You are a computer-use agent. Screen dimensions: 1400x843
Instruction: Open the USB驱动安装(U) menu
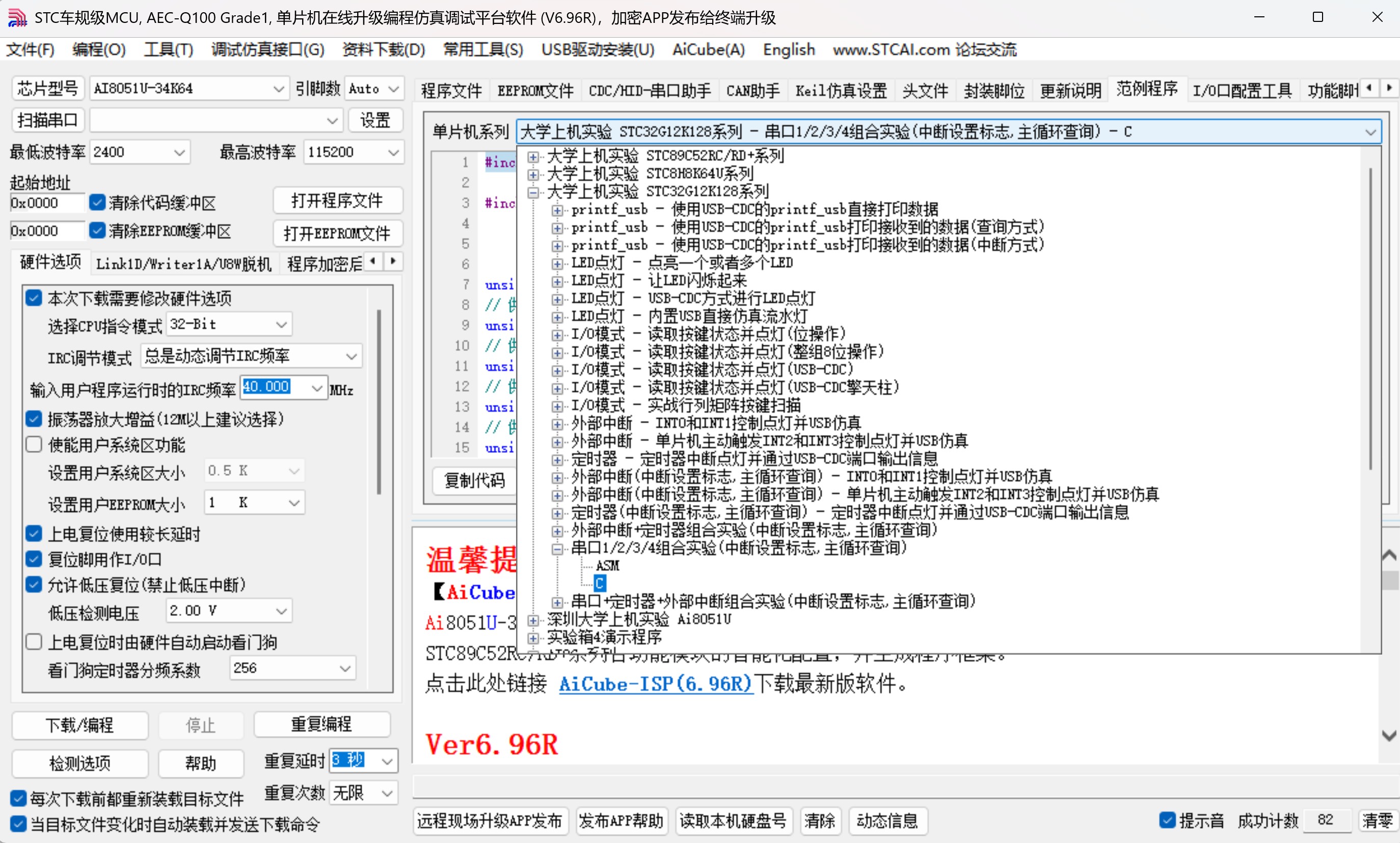pyautogui.click(x=598, y=50)
